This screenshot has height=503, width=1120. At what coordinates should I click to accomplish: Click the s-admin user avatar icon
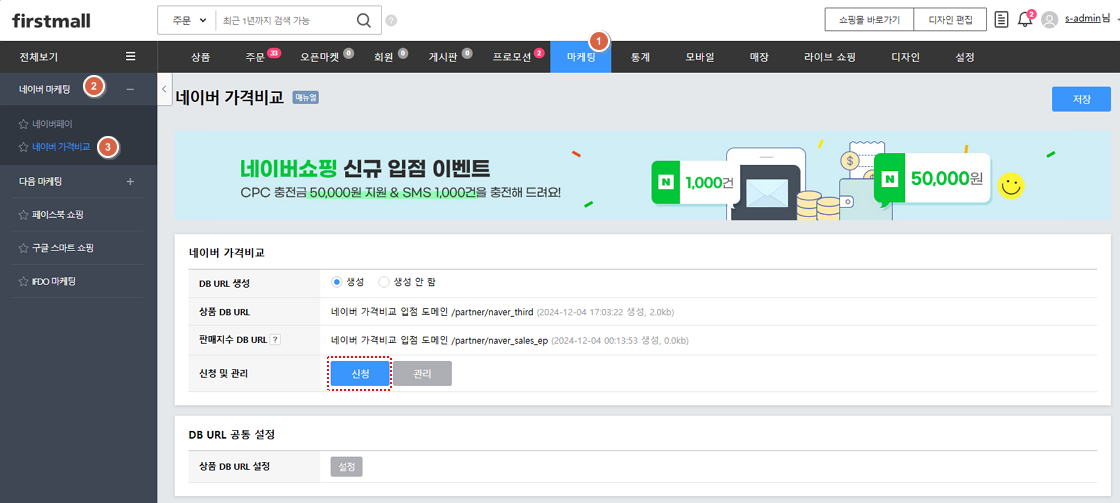1049,20
